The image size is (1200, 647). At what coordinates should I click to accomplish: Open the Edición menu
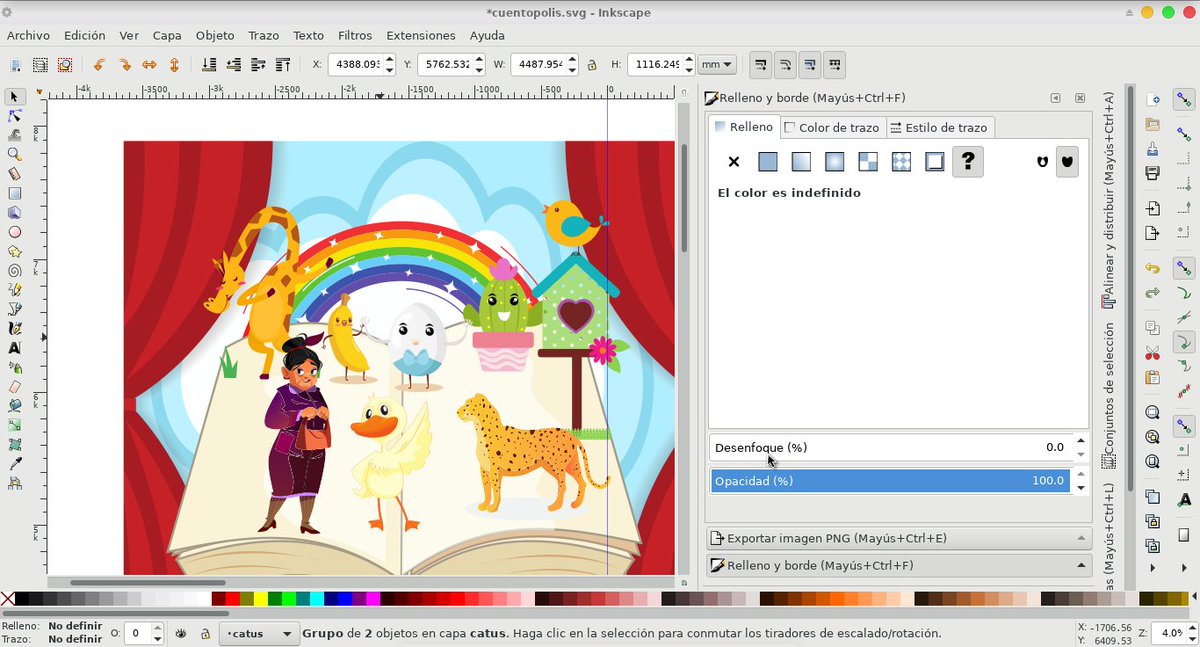pos(84,35)
